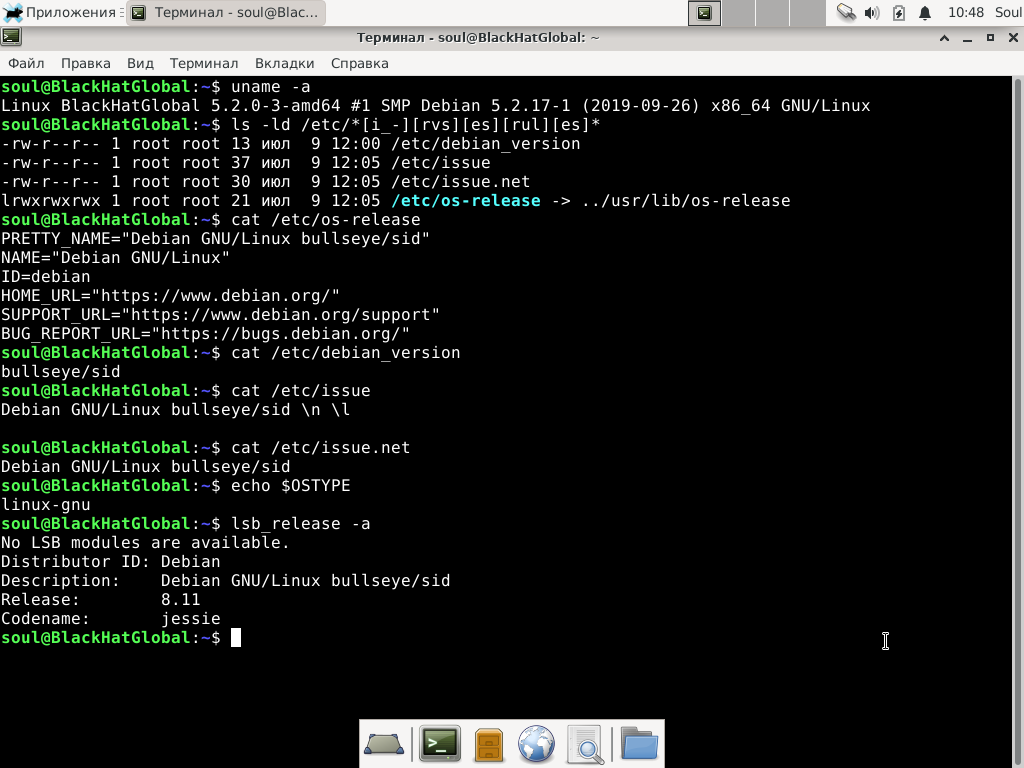Click the /etc/os-release symlink text

(466, 200)
